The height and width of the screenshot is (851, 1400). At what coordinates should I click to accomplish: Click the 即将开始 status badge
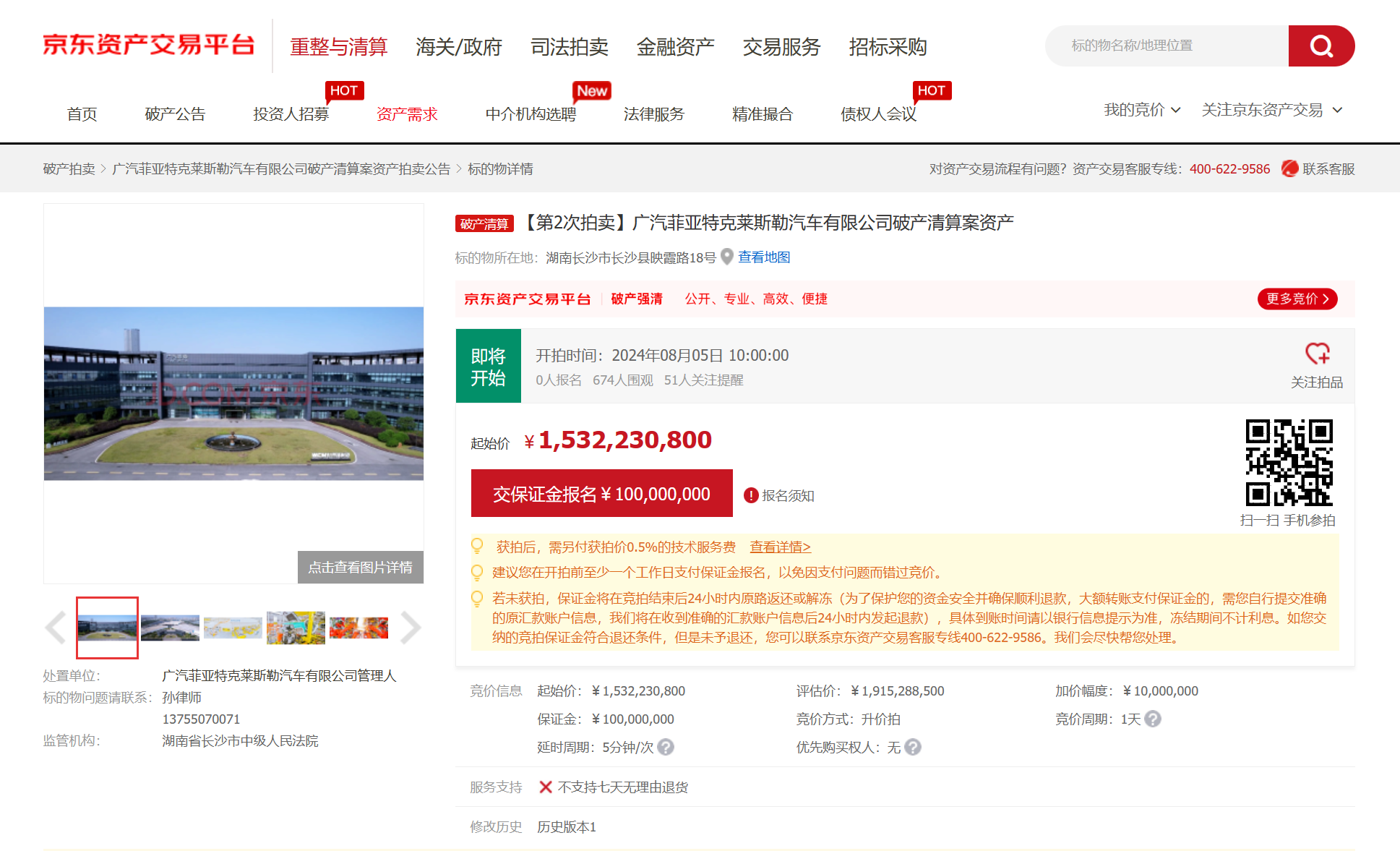489,366
